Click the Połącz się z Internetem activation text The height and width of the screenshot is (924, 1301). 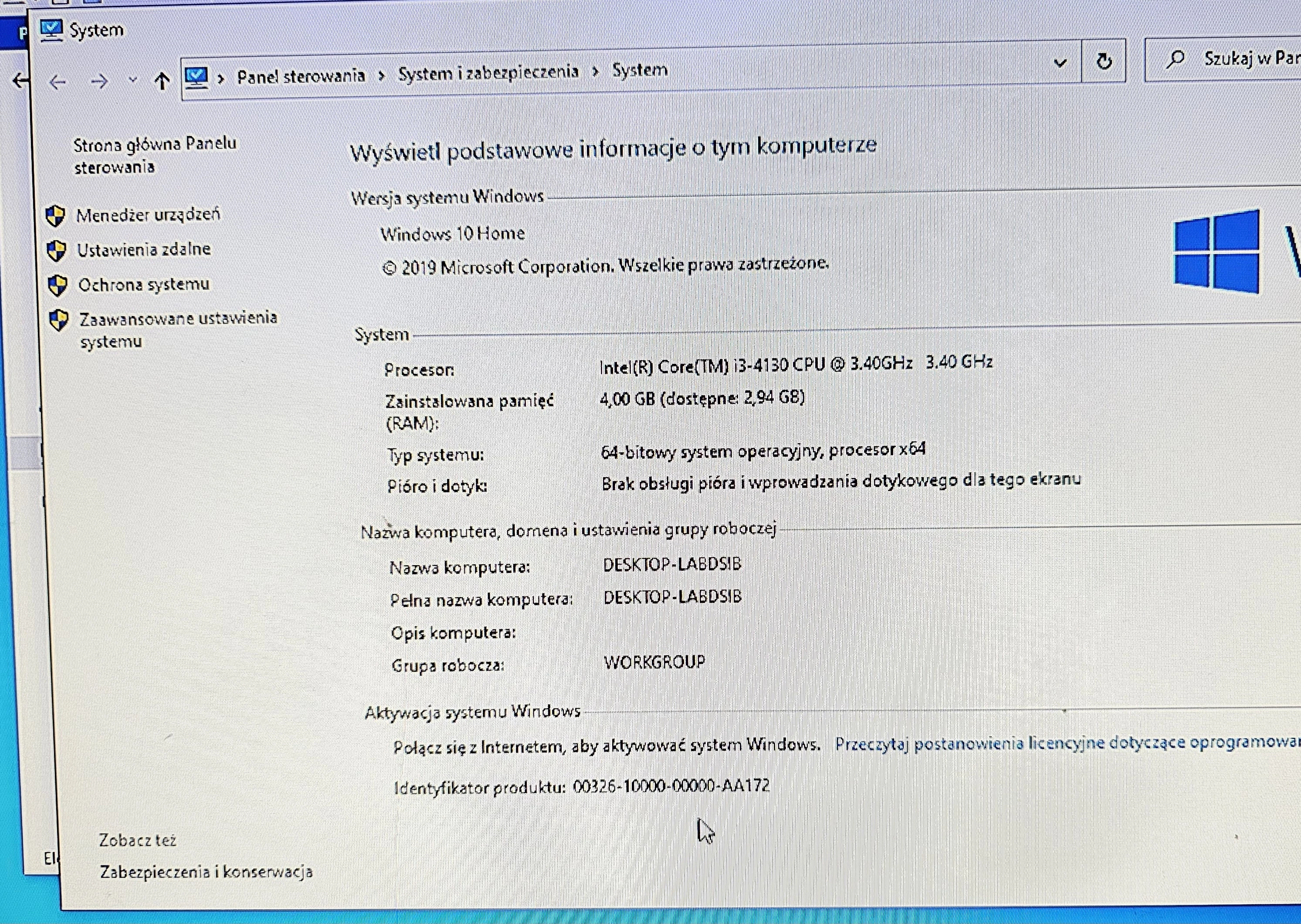[x=607, y=745]
